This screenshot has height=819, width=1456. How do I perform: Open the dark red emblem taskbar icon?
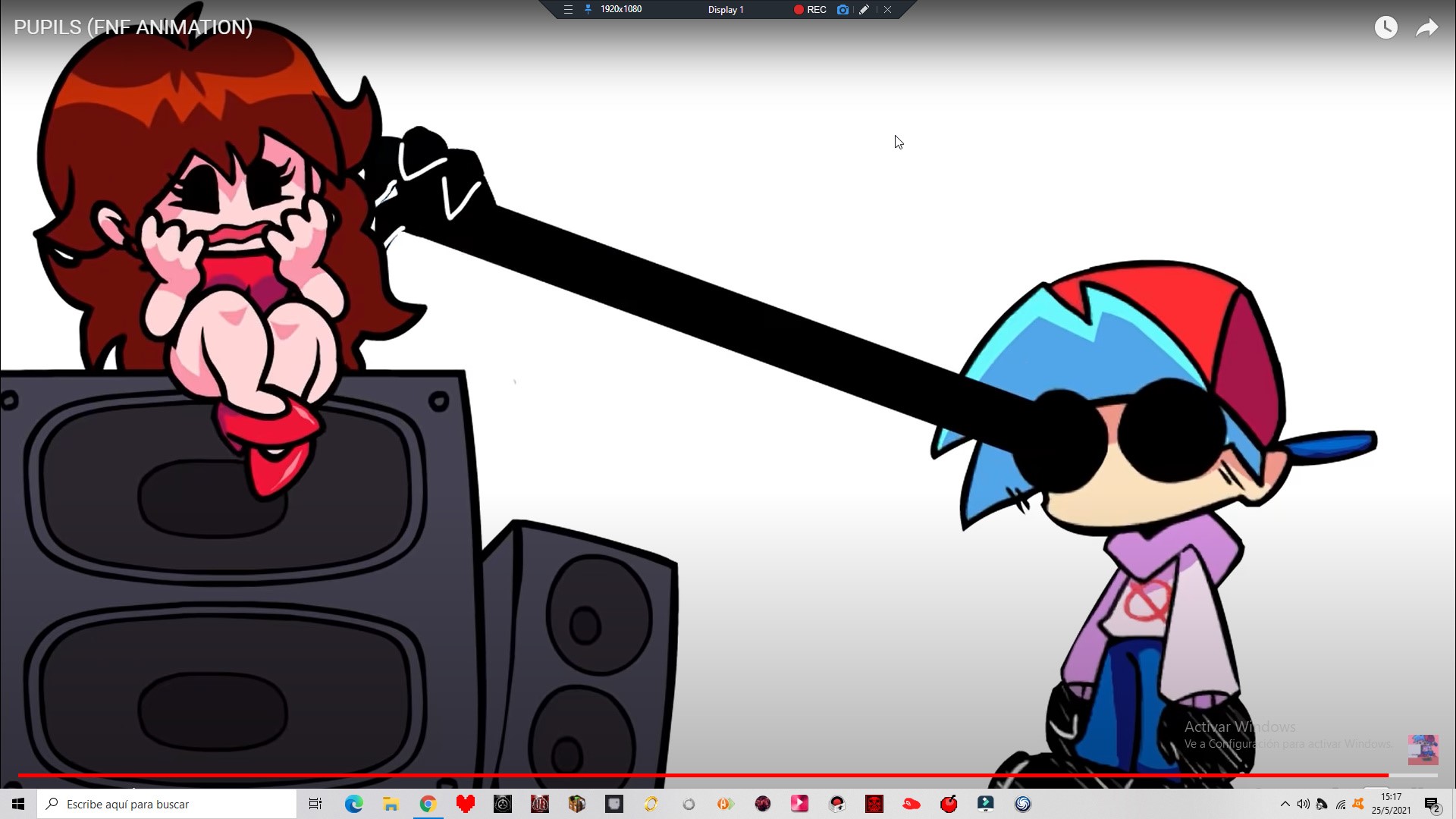point(540,804)
